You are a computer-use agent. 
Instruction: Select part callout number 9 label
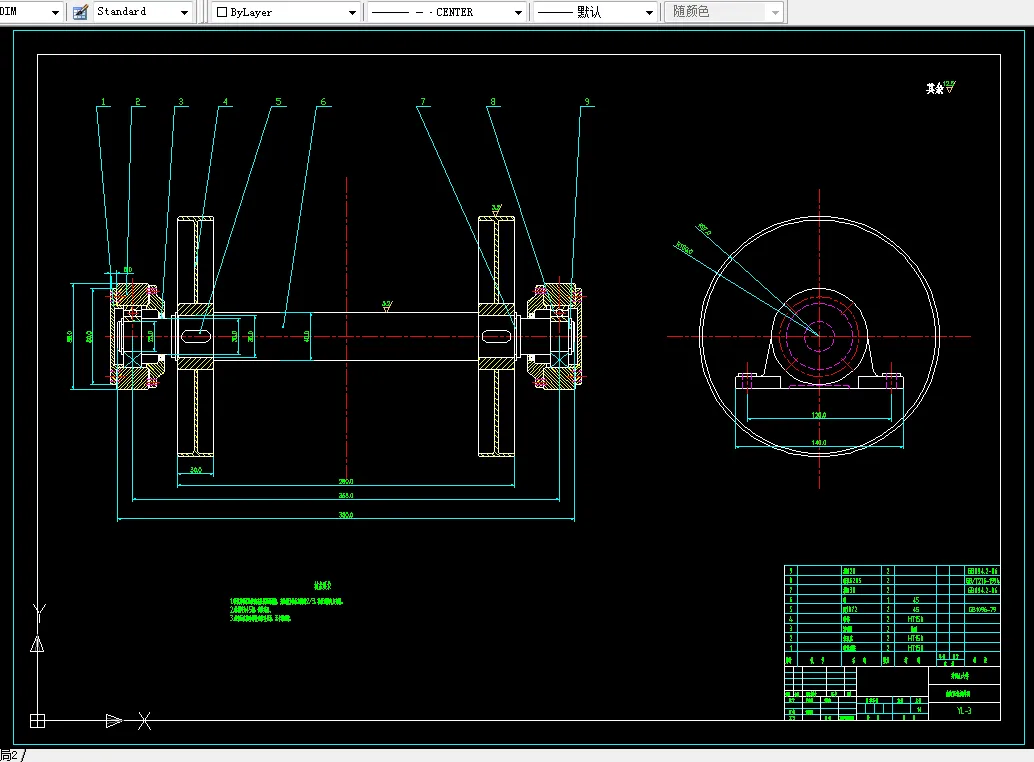coord(587,102)
